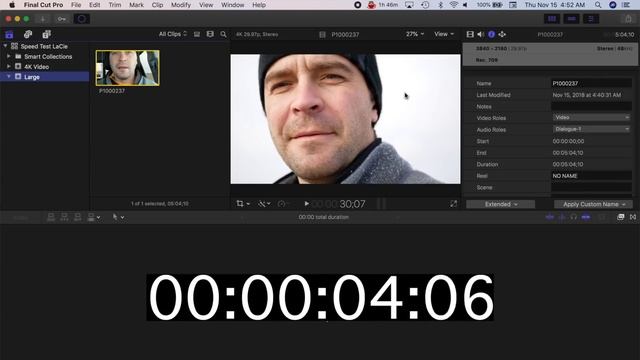Screen dimensions: 640x360
Task: Open the Clip menu
Action: [x=157, y=5]
